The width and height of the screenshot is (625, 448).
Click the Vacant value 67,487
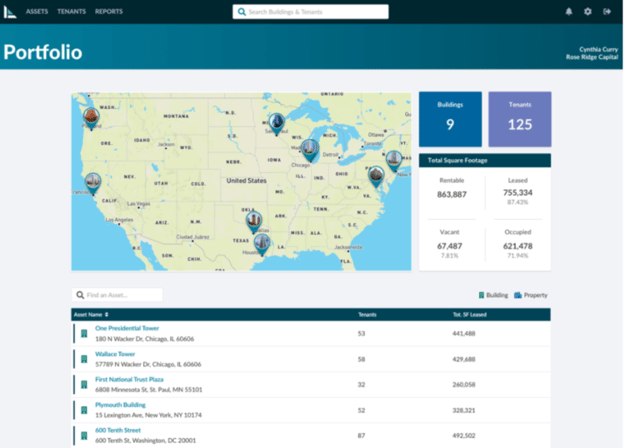click(449, 246)
